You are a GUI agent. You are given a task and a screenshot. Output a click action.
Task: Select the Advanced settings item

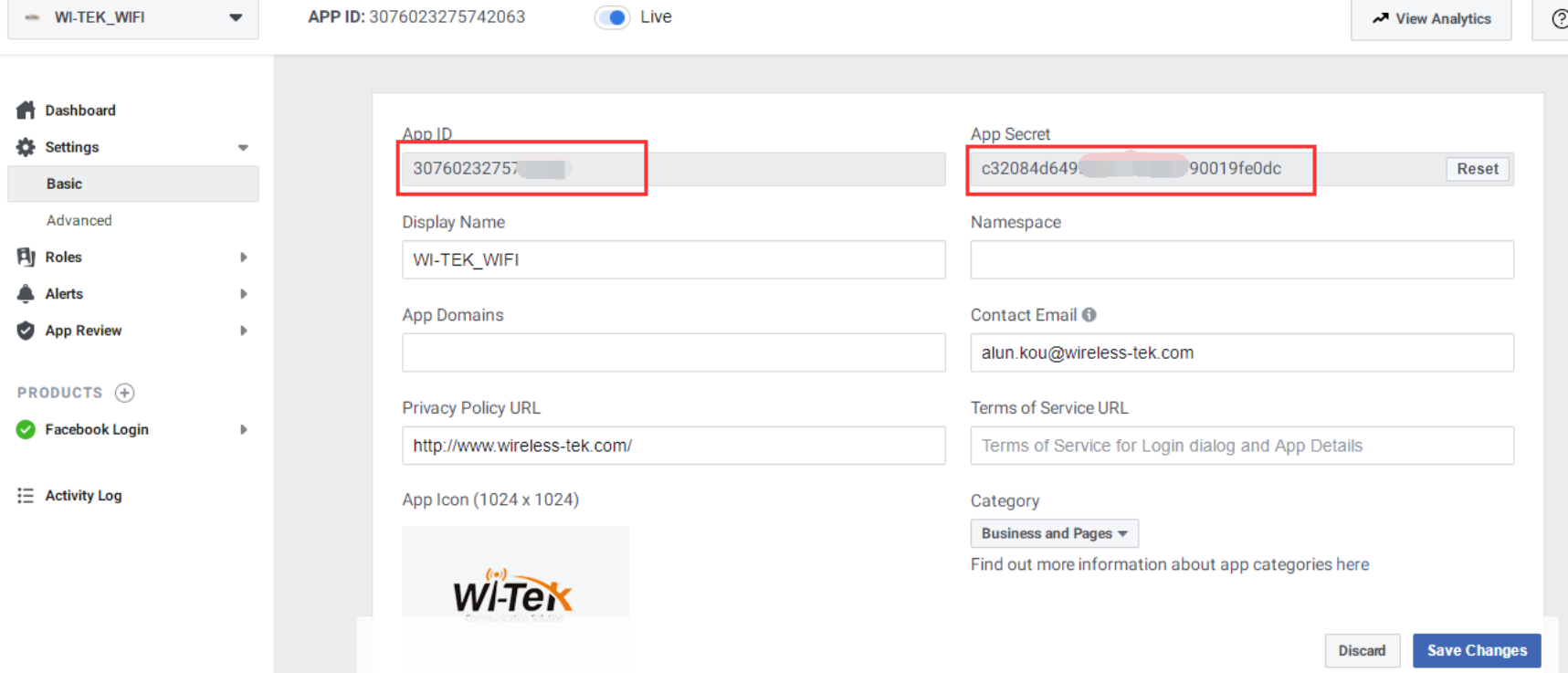pyautogui.click(x=79, y=220)
